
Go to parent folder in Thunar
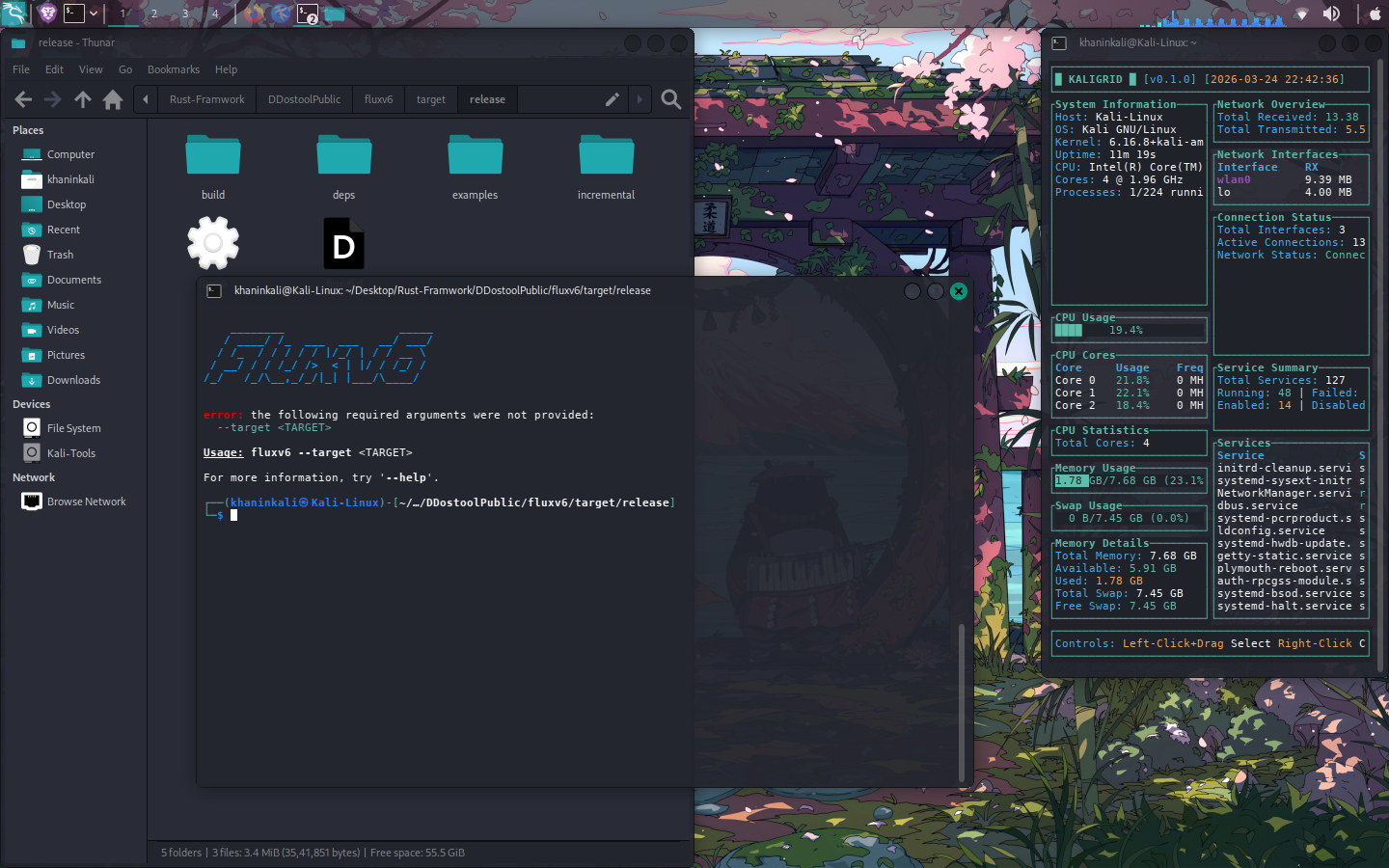click(x=83, y=99)
